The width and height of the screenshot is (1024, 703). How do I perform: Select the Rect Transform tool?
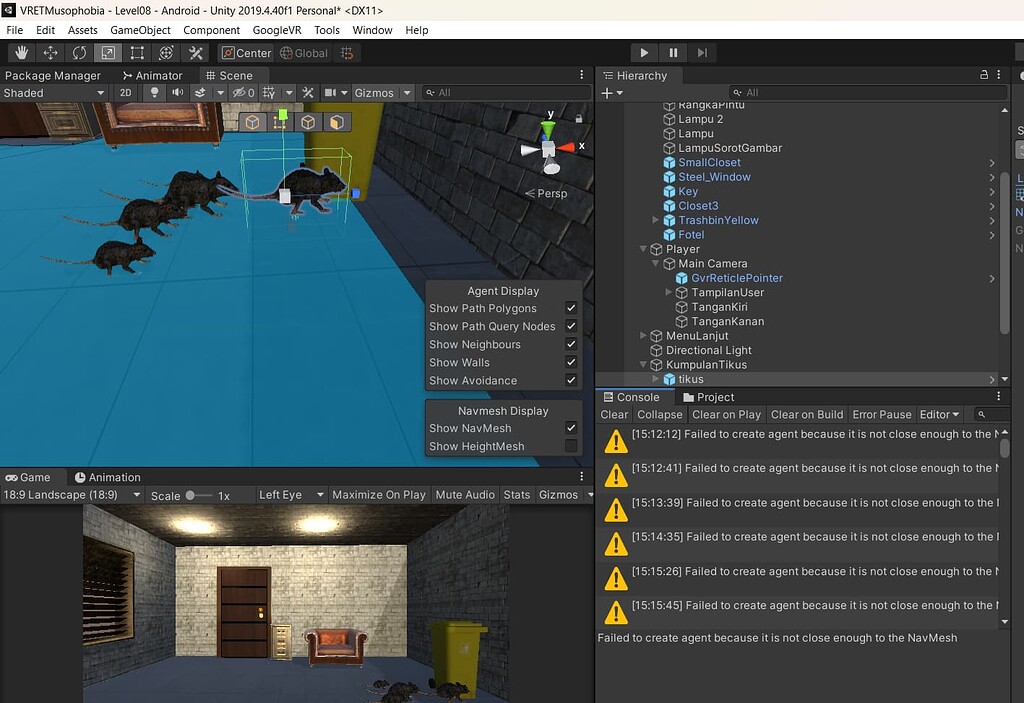[x=135, y=53]
